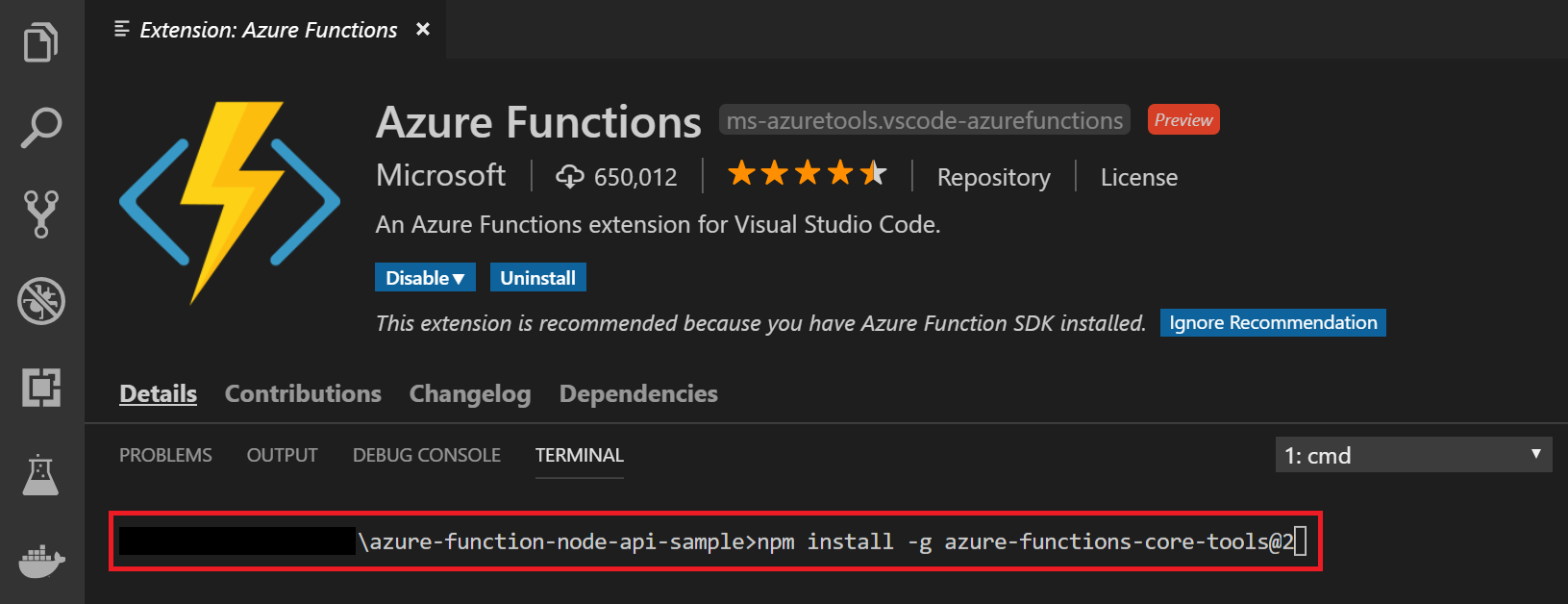
Task: Open the Disable dropdown button
Action: point(425,277)
